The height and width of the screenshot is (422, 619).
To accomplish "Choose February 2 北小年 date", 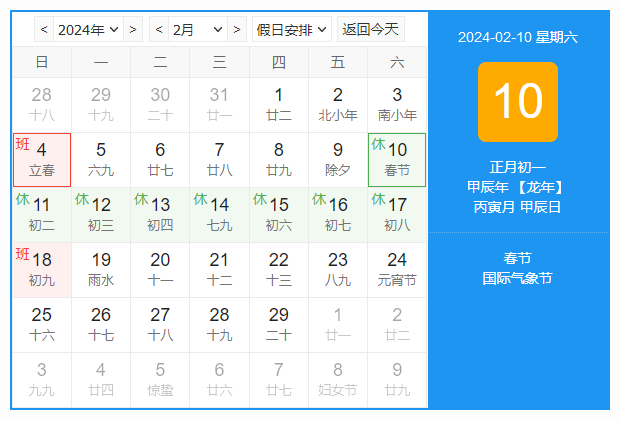I will click(x=338, y=105).
